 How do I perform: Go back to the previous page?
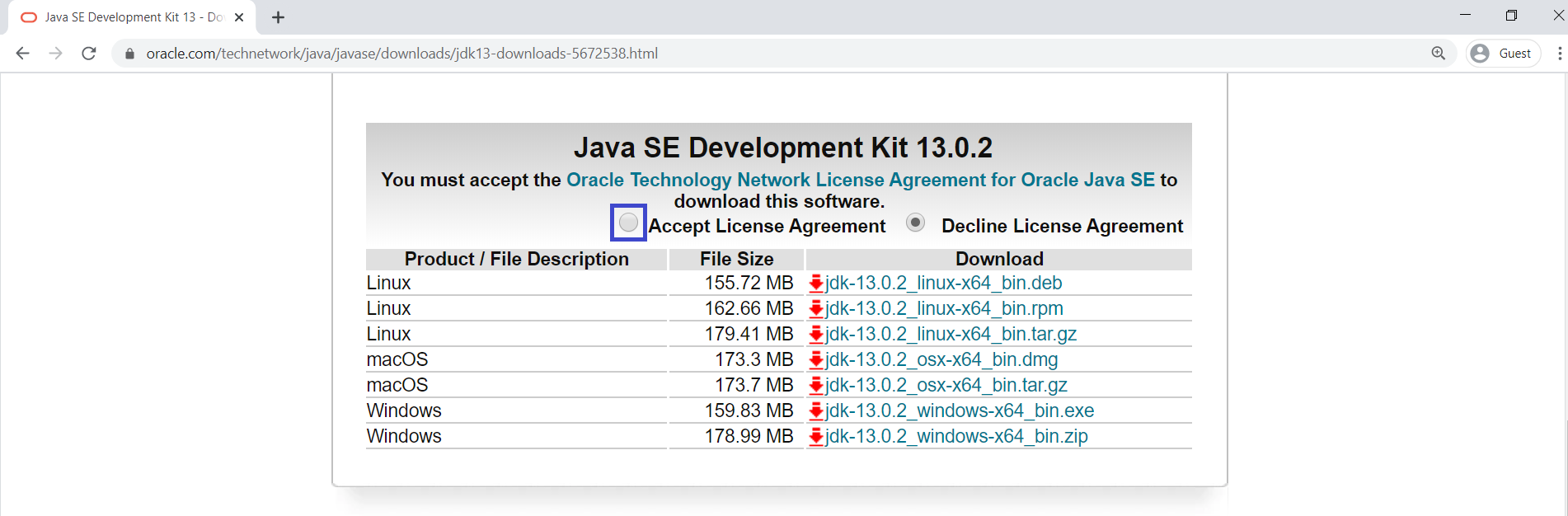click(x=22, y=54)
